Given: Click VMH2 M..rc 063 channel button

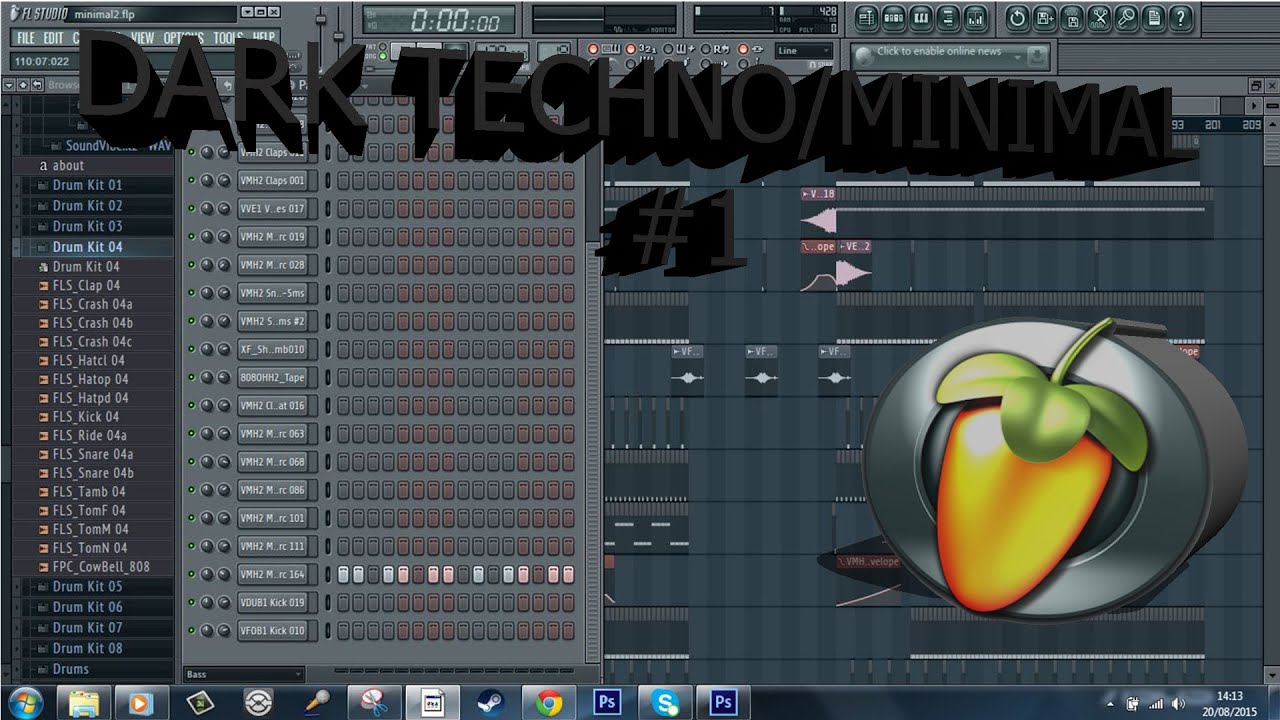Looking at the screenshot, I should tap(272, 434).
